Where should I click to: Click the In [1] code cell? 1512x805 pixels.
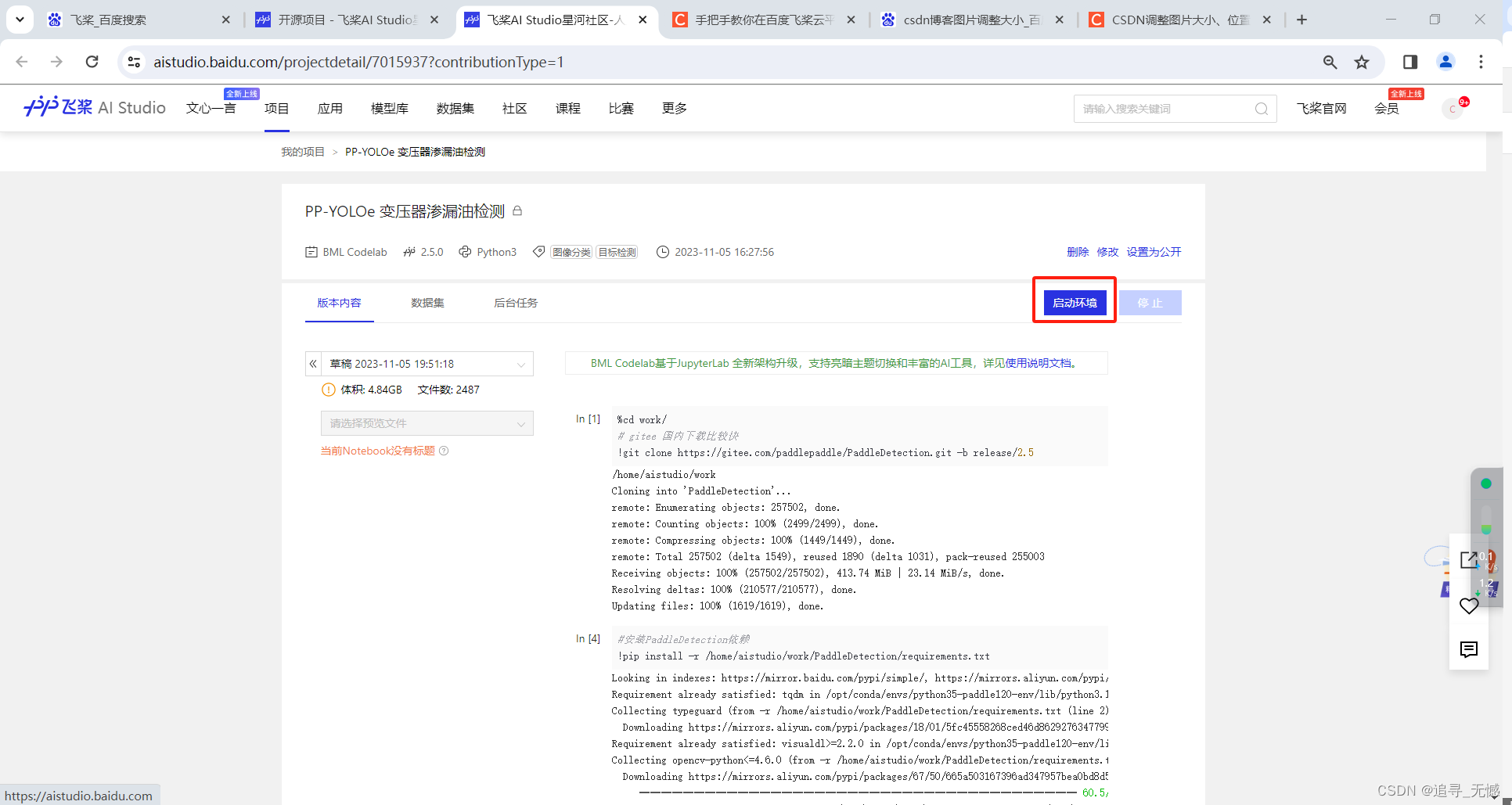[860, 436]
